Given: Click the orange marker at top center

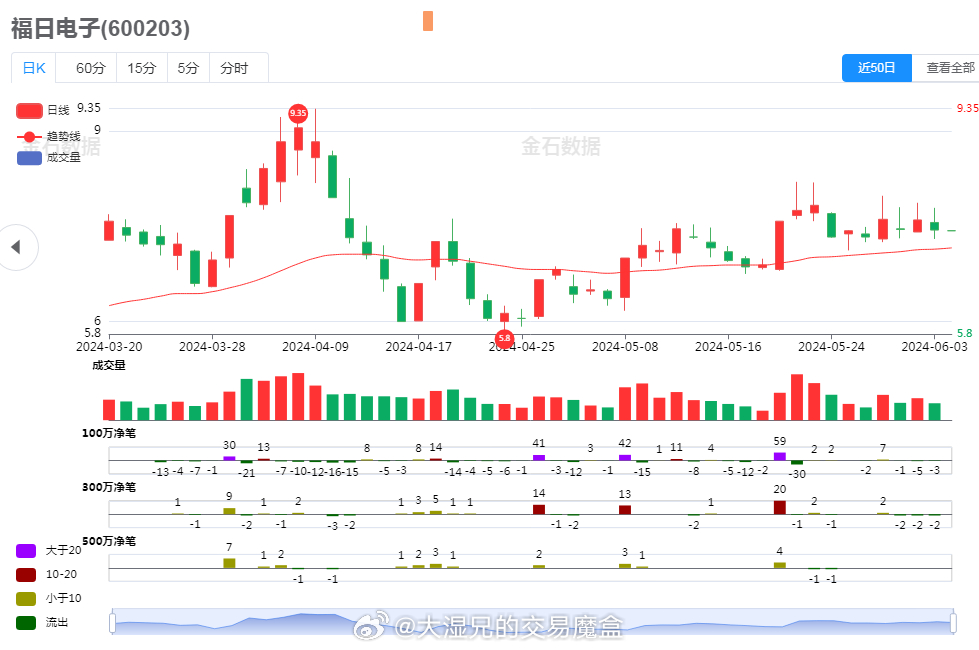Looking at the screenshot, I should (428, 21).
